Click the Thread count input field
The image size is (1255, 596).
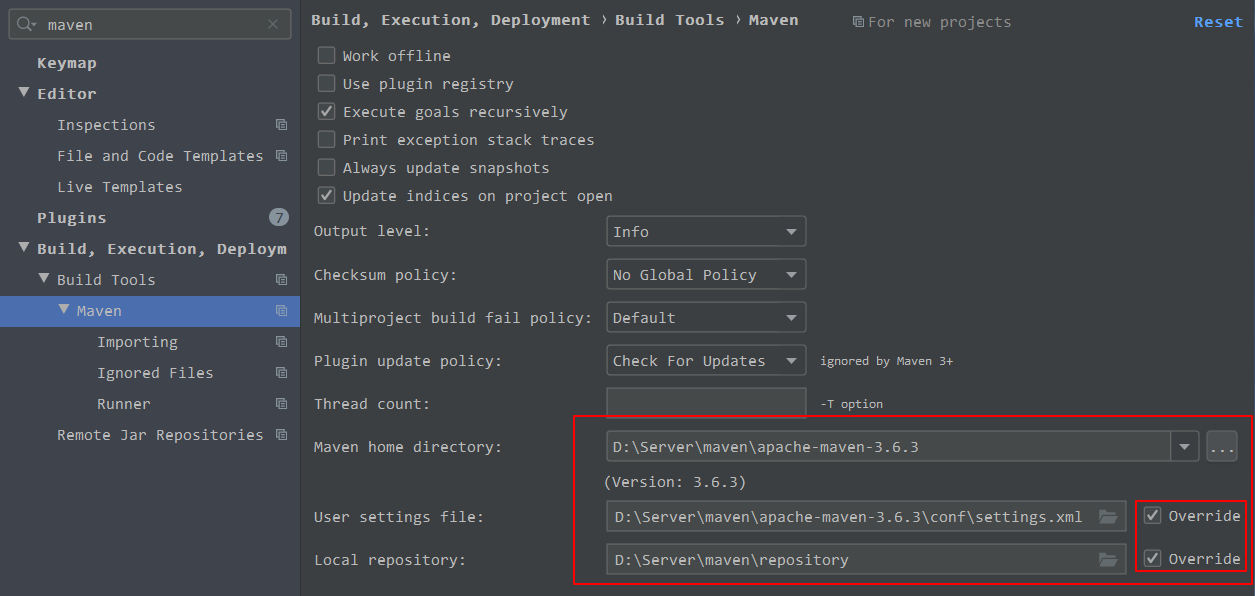[x=706, y=404]
